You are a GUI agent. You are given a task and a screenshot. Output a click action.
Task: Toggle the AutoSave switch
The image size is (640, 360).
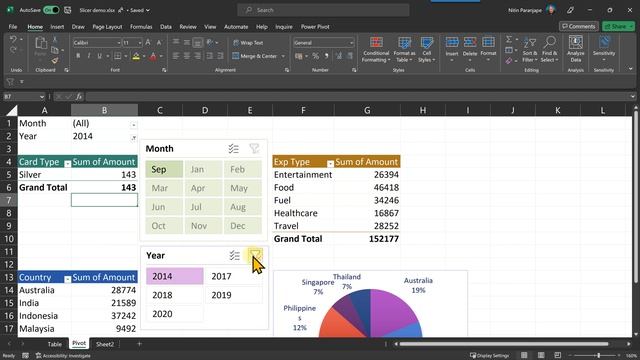[51, 10]
